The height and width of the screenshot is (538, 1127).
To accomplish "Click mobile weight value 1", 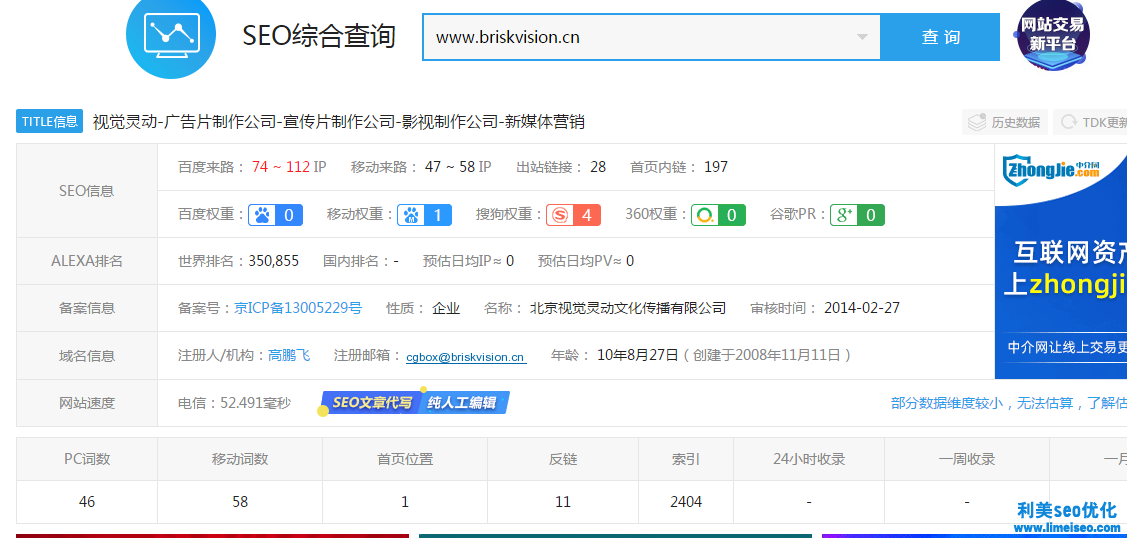I will (x=438, y=215).
